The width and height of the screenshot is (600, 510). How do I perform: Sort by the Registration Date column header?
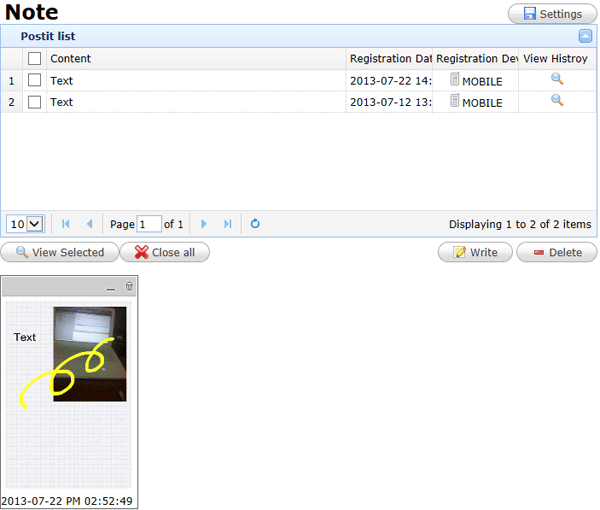click(x=390, y=59)
